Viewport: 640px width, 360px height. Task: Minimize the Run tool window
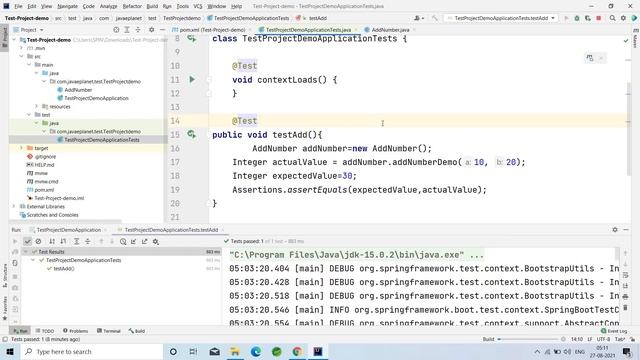point(626,230)
